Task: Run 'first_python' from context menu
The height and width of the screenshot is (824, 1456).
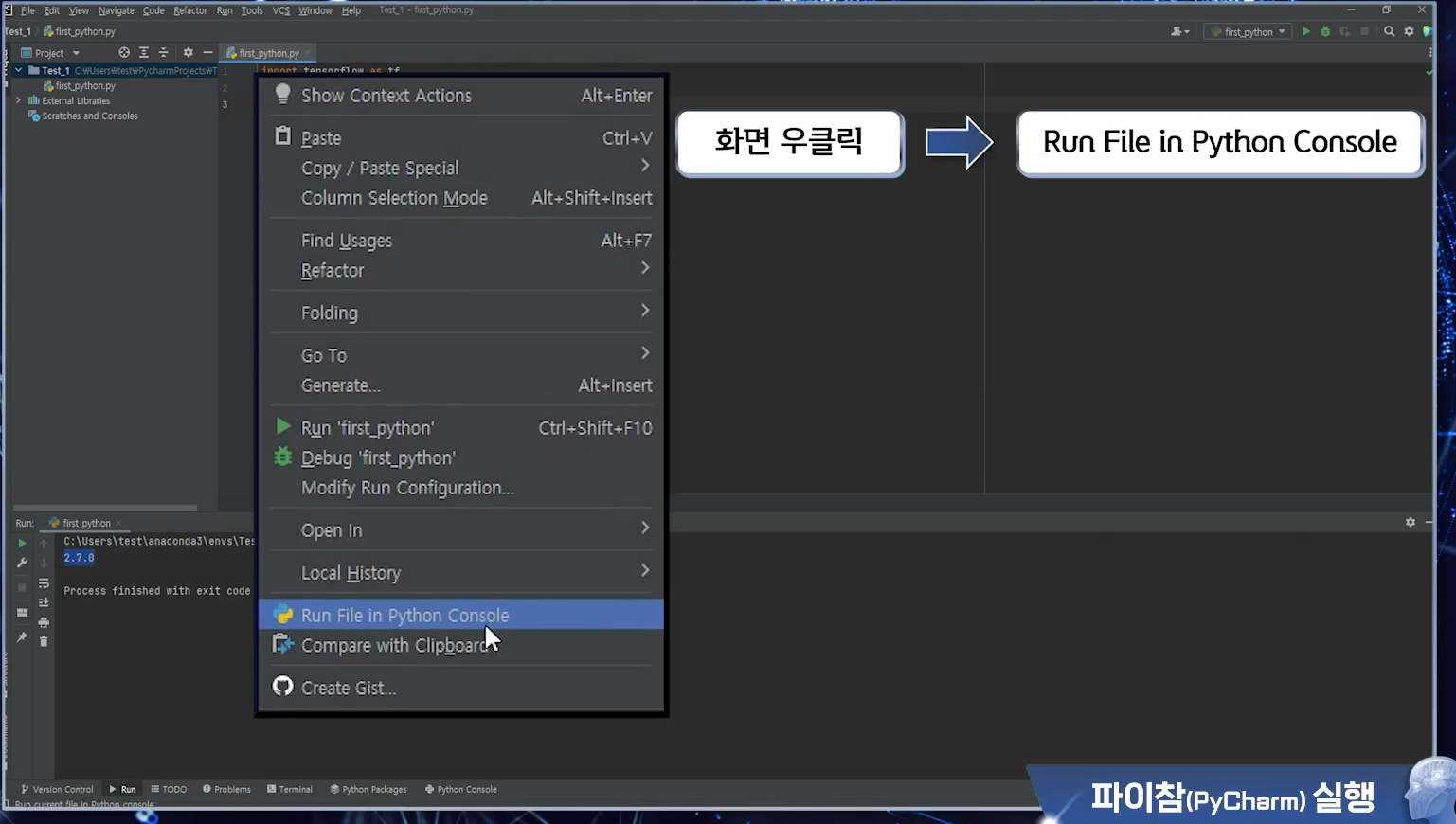Action: 460,428
